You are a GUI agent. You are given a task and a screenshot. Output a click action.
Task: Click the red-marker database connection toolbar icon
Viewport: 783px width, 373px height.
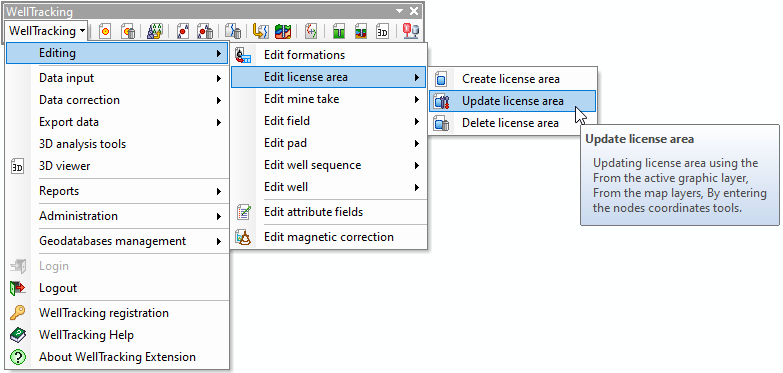coord(410,31)
